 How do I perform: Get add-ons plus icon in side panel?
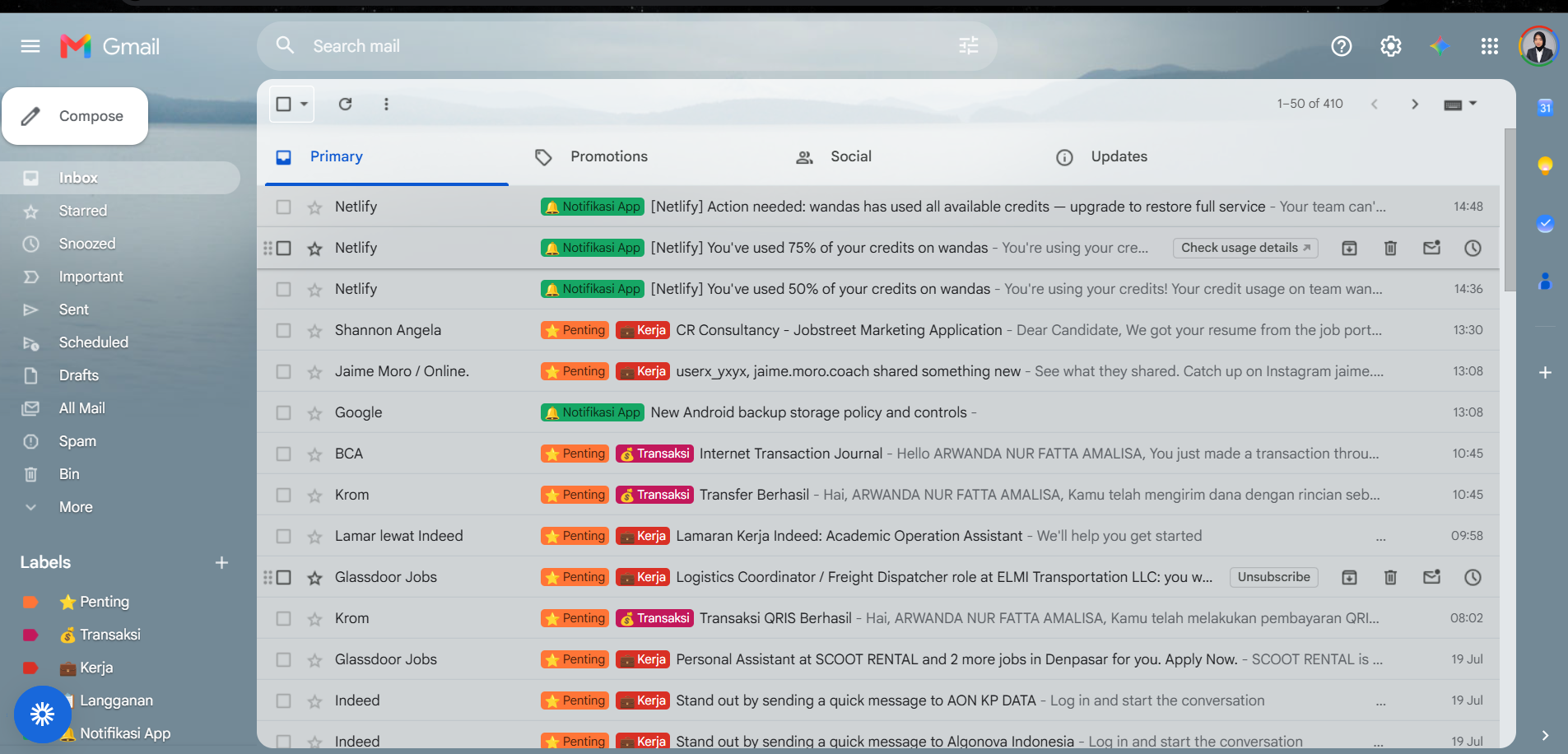(1545, 373)
